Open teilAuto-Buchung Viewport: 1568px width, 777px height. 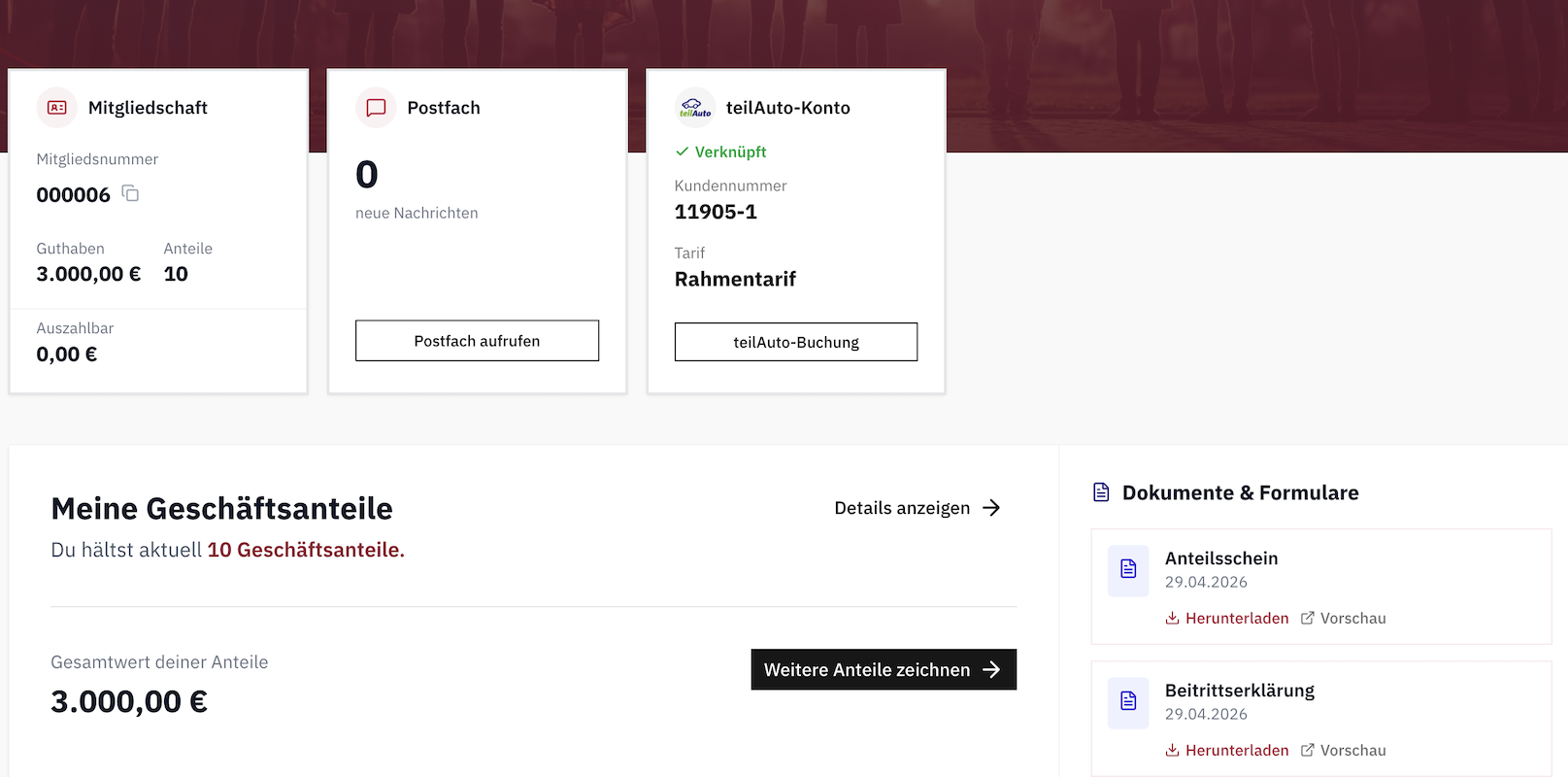[795, 342]
